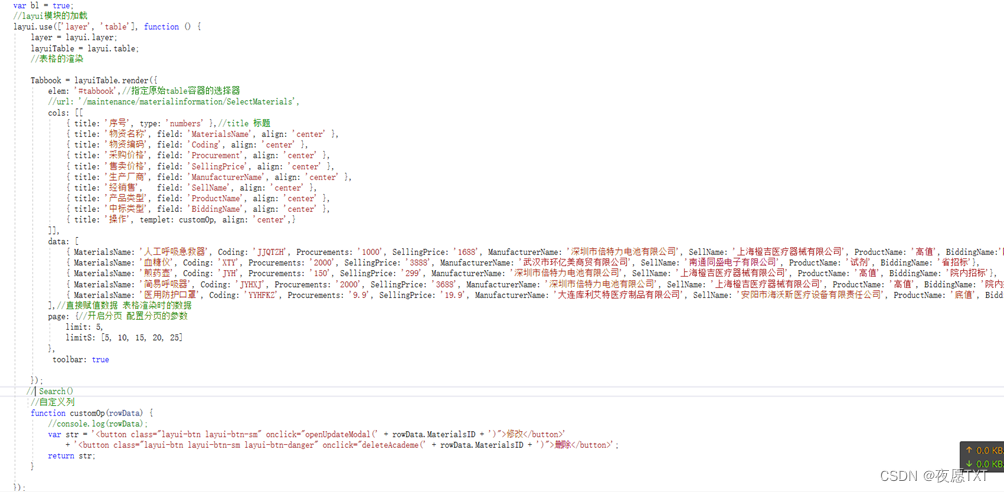Click the comment '//layui模块的加载'
This screenshot has height=492, width=1004.
point(51,15)
